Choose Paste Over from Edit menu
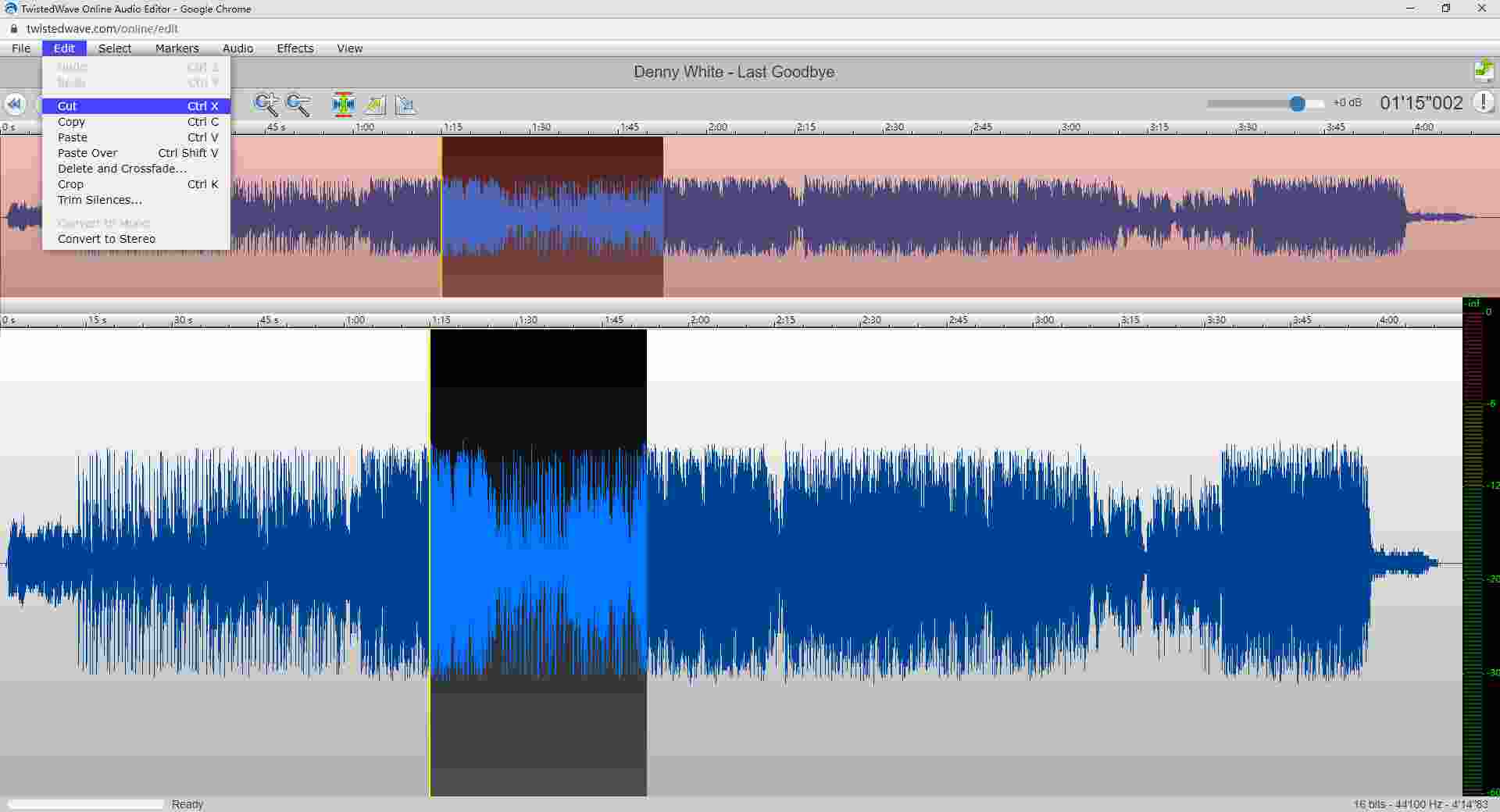Screen dimensions: 1500x812 click(x=136, y=153)
